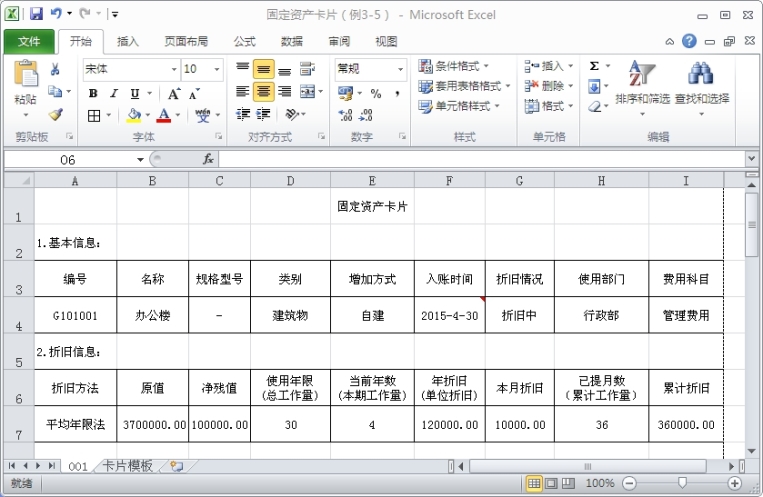Switch to Page Layout view in status bar
This screenshot has width=763, height=497.
coord(553,483)
